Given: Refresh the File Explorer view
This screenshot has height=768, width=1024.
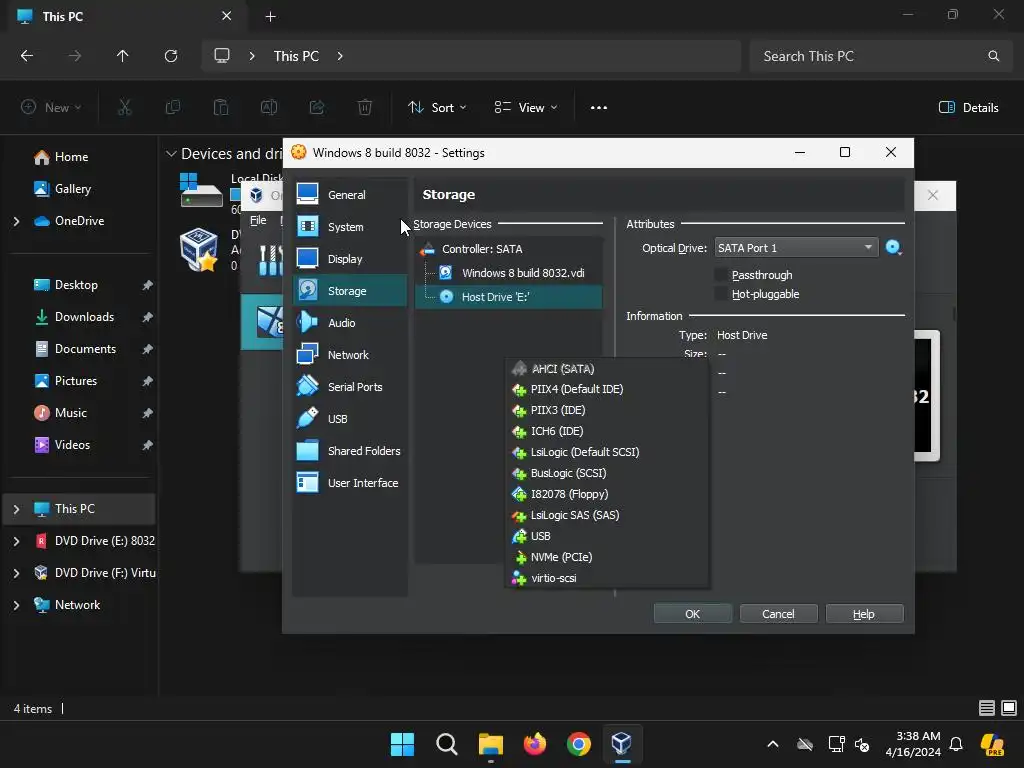Looking at the screenshot, I should [171, 56].
